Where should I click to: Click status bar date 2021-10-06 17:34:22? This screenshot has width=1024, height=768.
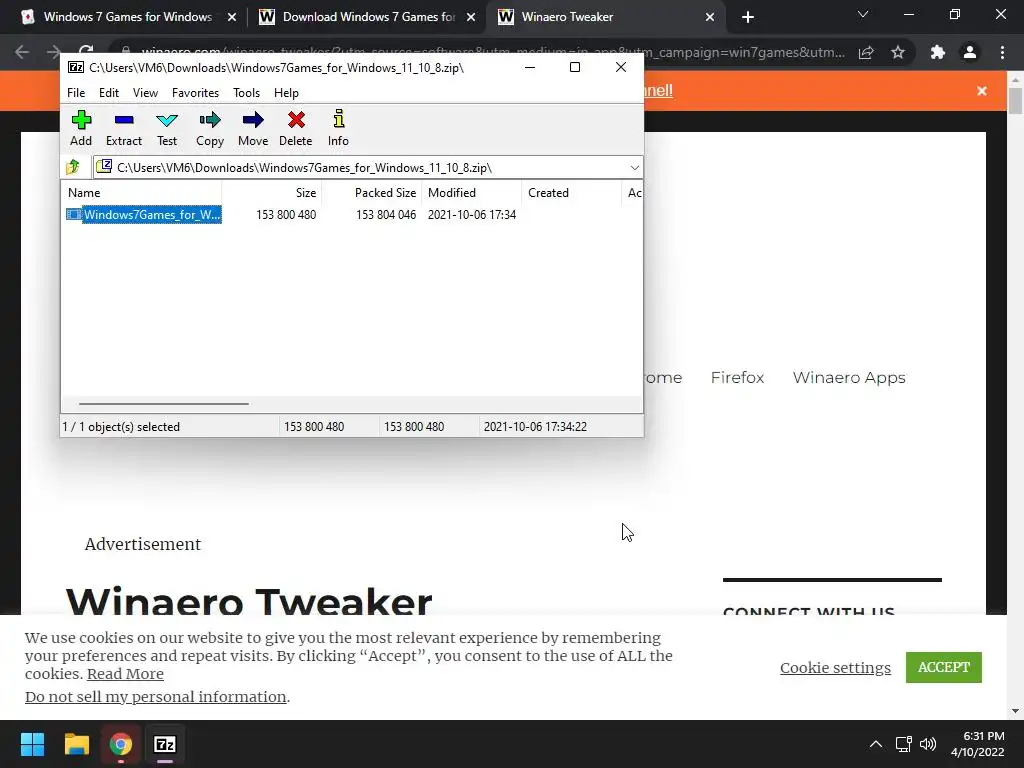[535, 426]
